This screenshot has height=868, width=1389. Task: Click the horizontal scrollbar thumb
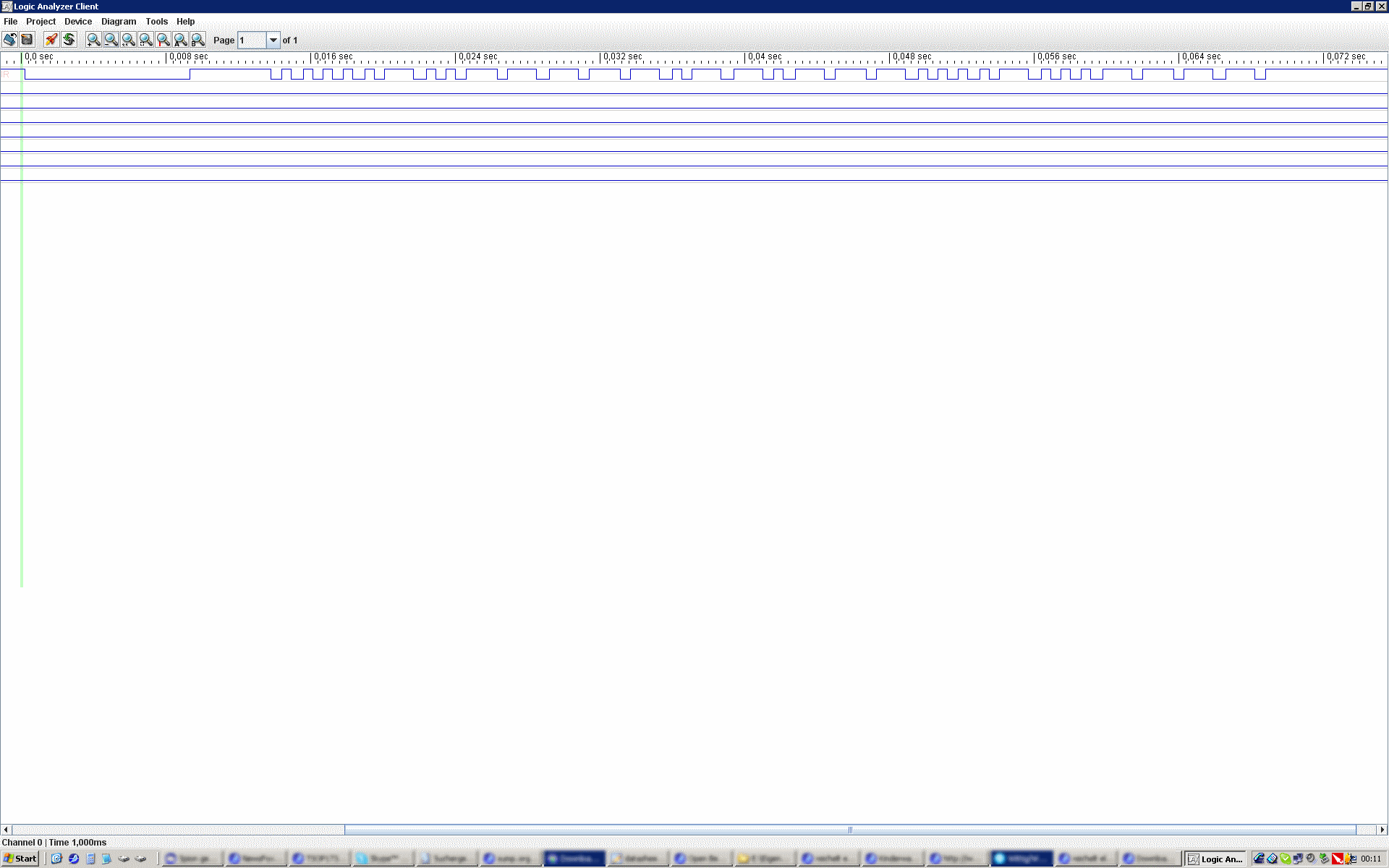point(850,830)
